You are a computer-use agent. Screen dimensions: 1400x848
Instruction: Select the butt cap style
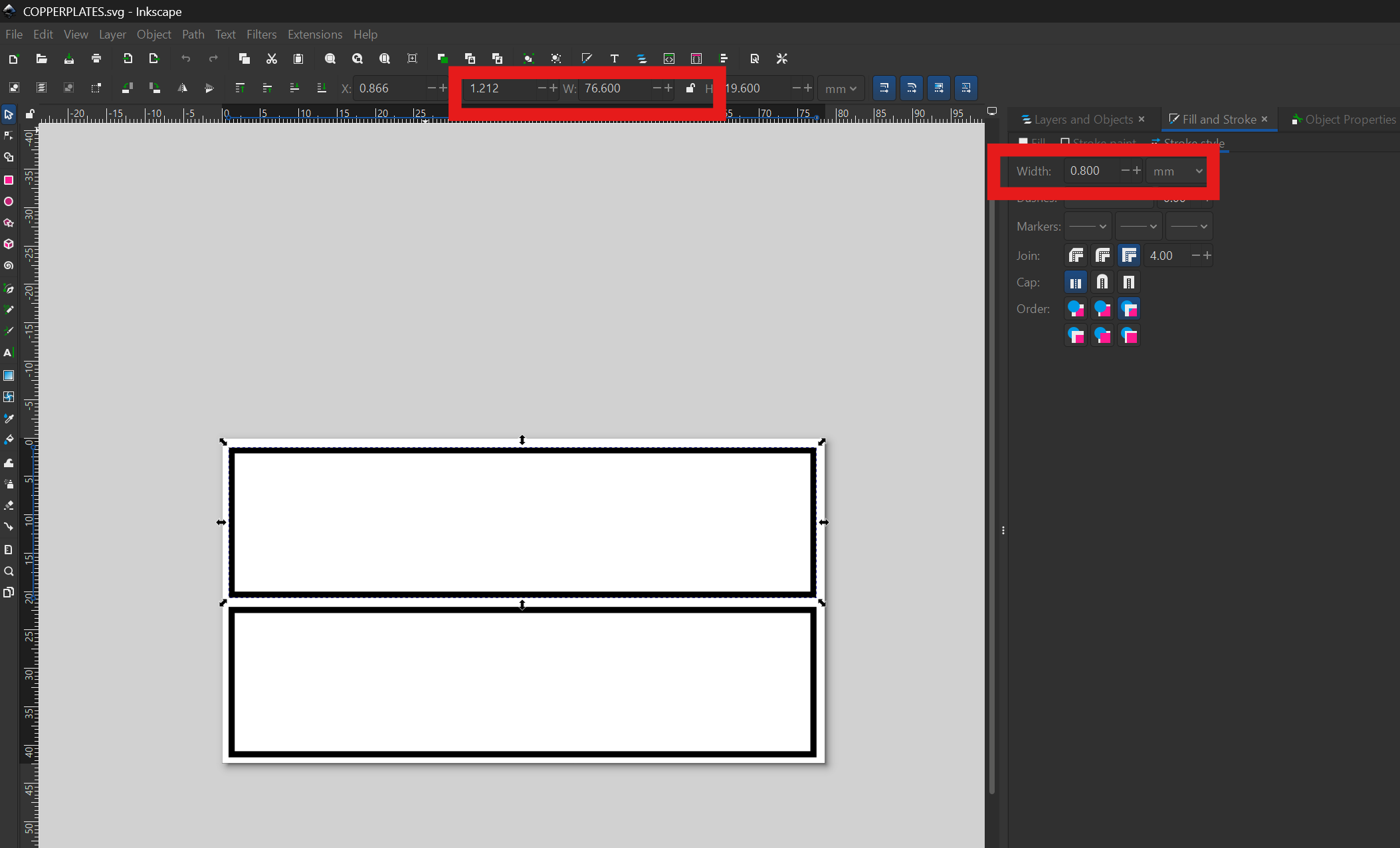point(1076,282)
